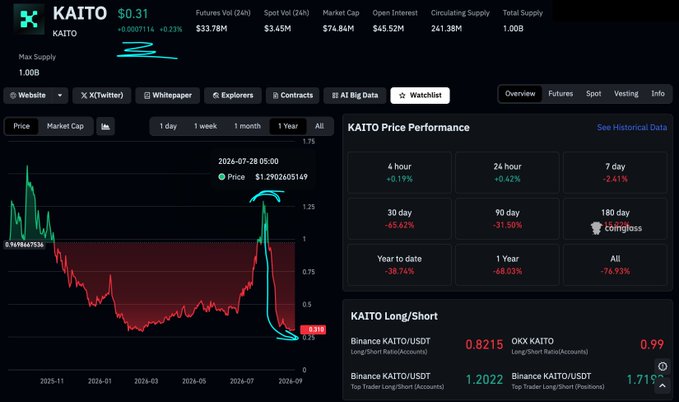Click the Top Trader Accounts 1.2022 value

tap(484, 380)
